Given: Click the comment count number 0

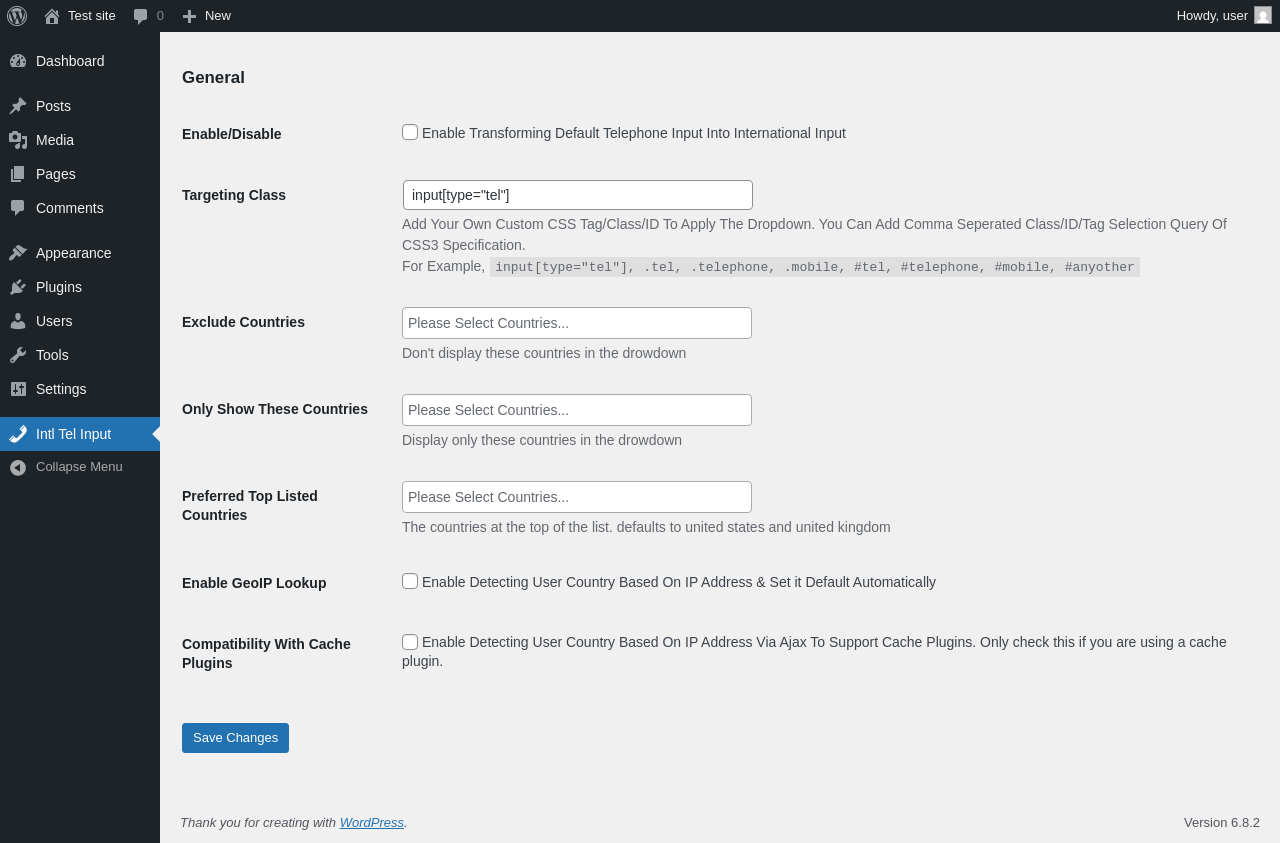Looking at the screenshot, I should pyautogui.click(x=160, y=16).
